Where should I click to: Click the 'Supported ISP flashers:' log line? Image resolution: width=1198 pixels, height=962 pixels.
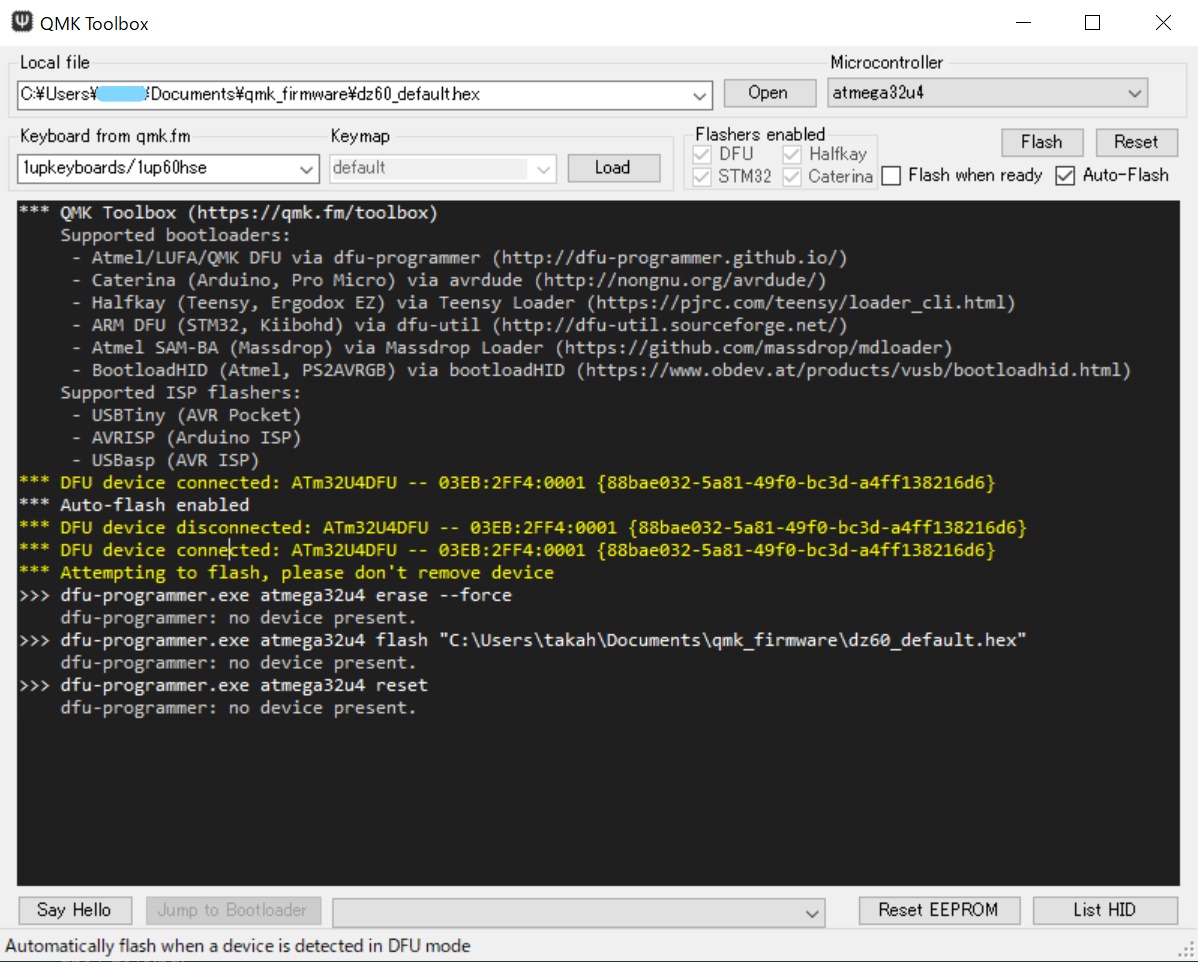tap(181, 393)
